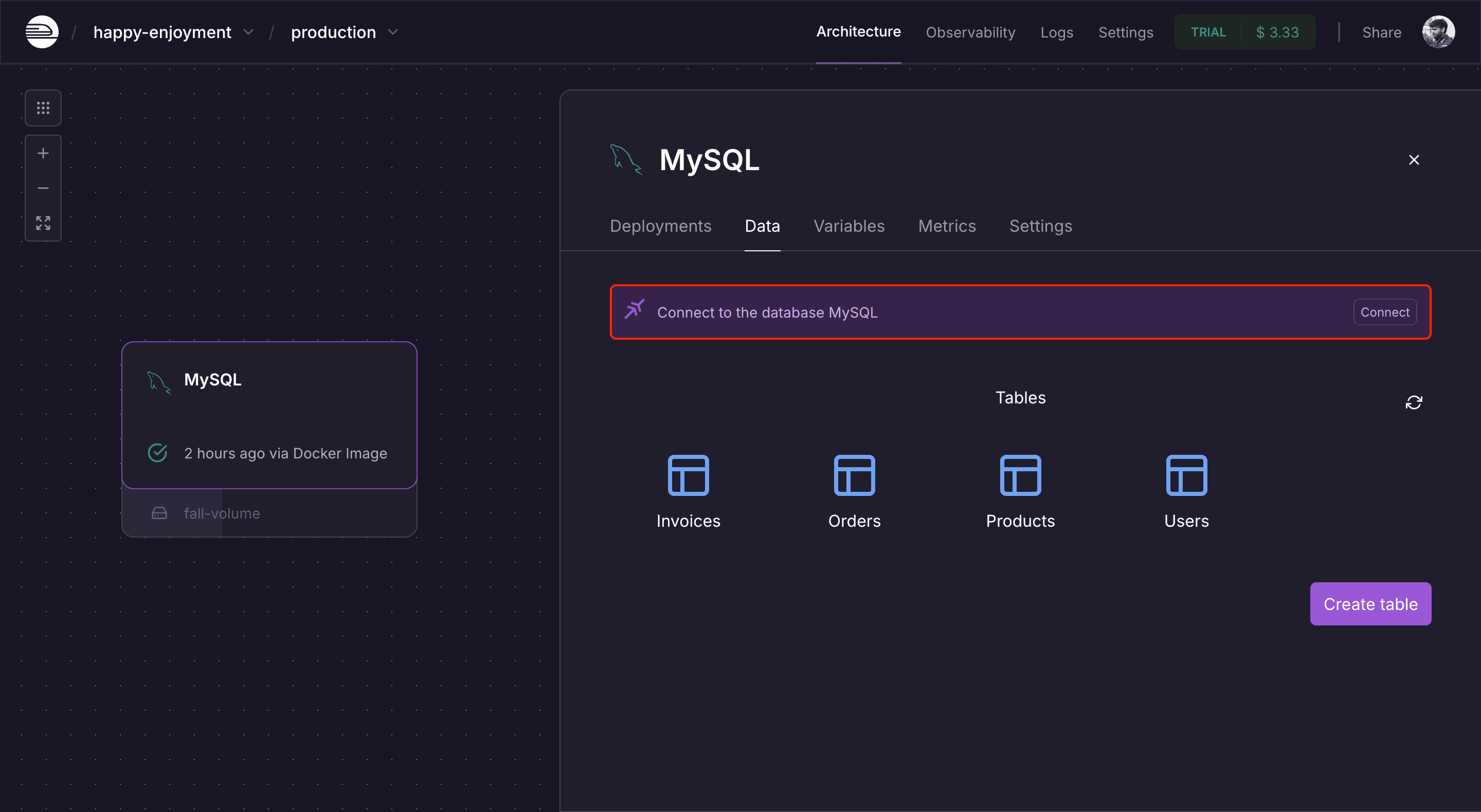Open the MySQL service Settings tab
This screenshot has height=812, width=1481.
click(x=1041, y=226)
